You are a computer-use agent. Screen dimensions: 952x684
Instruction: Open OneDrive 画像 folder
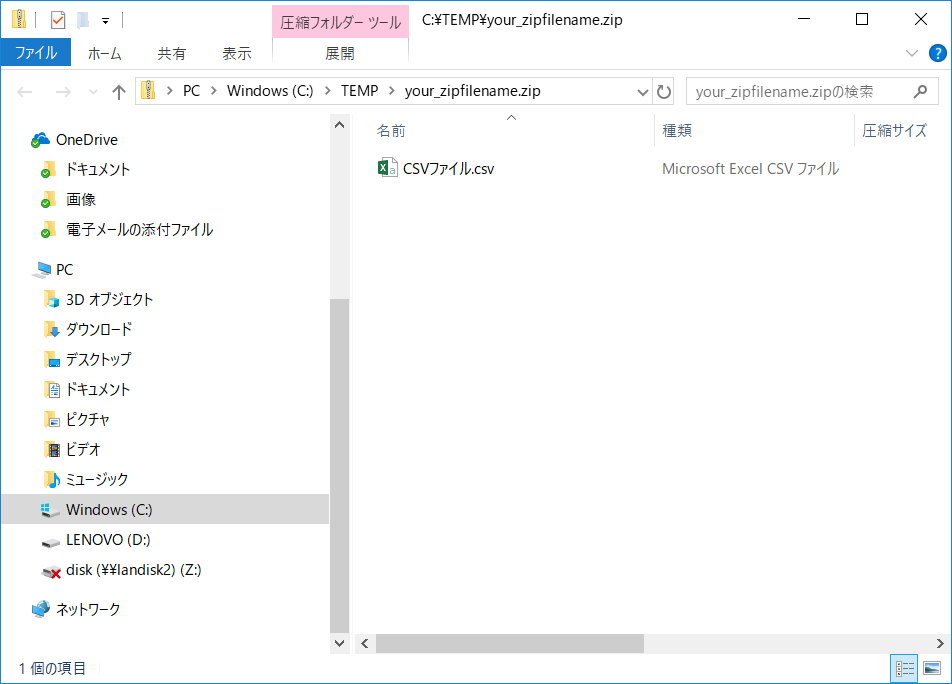81,199
